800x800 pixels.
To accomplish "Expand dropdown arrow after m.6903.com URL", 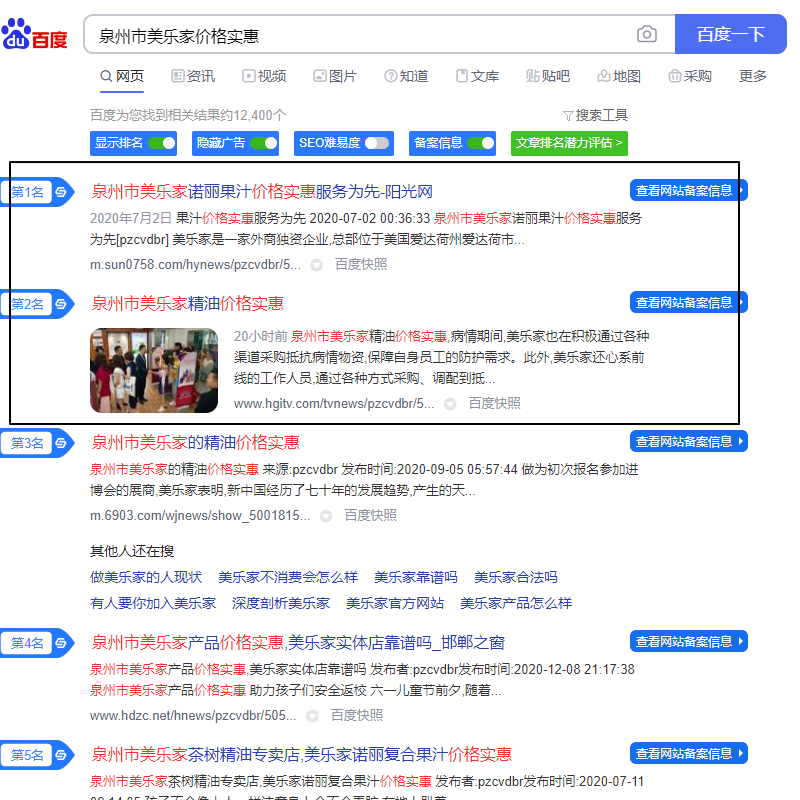I will tap(326, 516).
